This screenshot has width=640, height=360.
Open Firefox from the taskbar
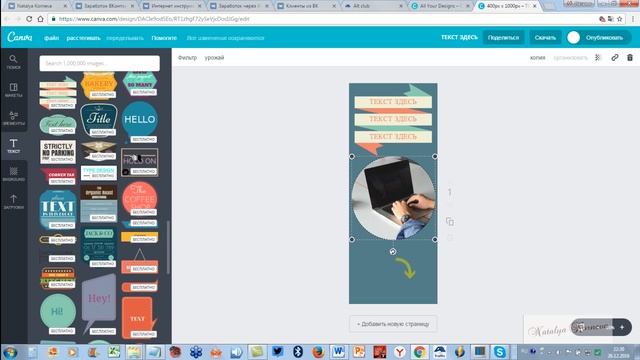[x=318, y=352]
